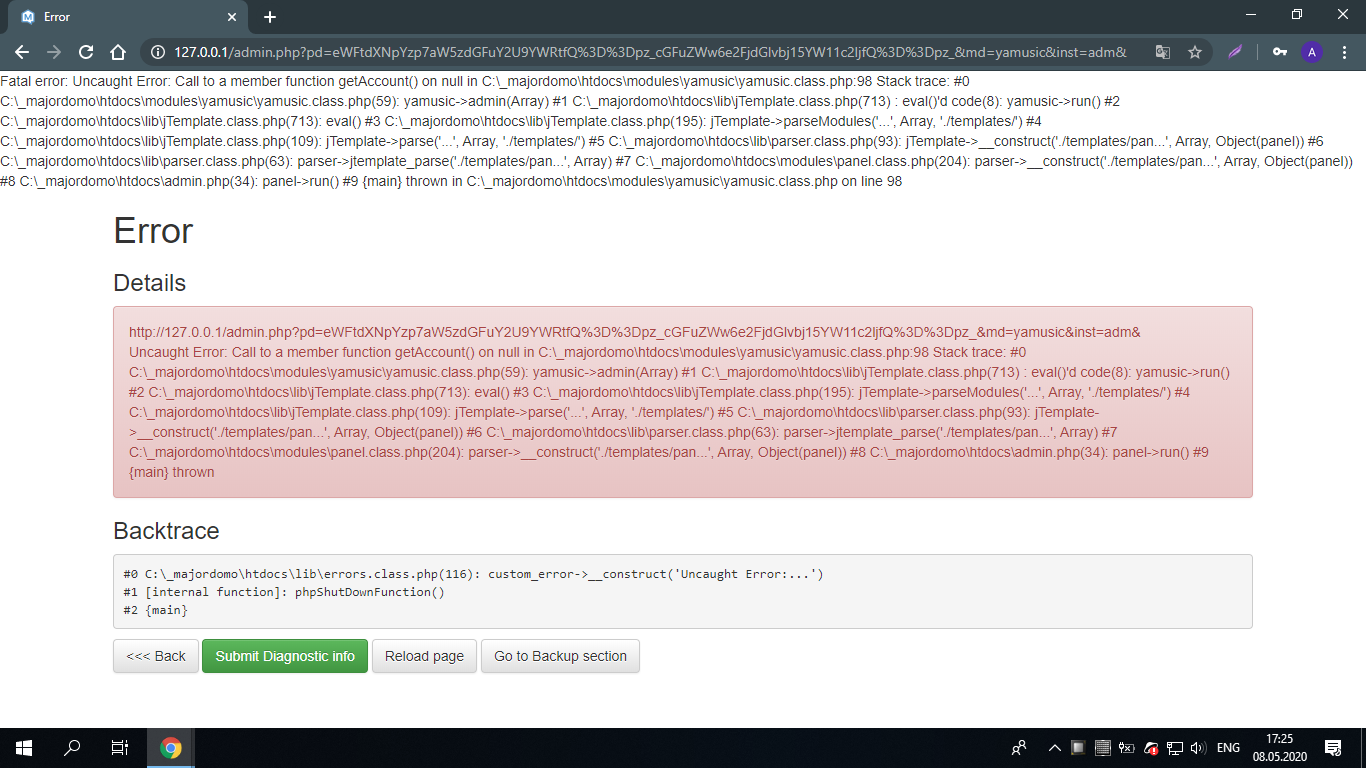This screenshot has height=768, width=1366.
Task: Reload the page with the browser refresh icon
Action: tap(86, 52)
